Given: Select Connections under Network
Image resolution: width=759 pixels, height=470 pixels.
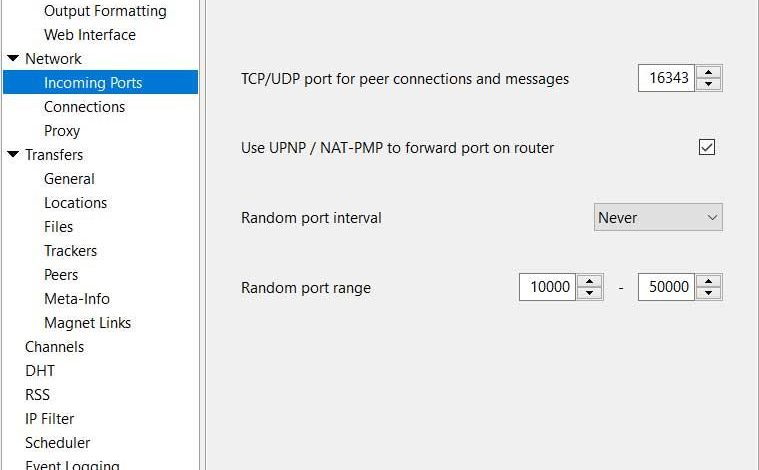Looking at the screenshot, I should (85, 106).
